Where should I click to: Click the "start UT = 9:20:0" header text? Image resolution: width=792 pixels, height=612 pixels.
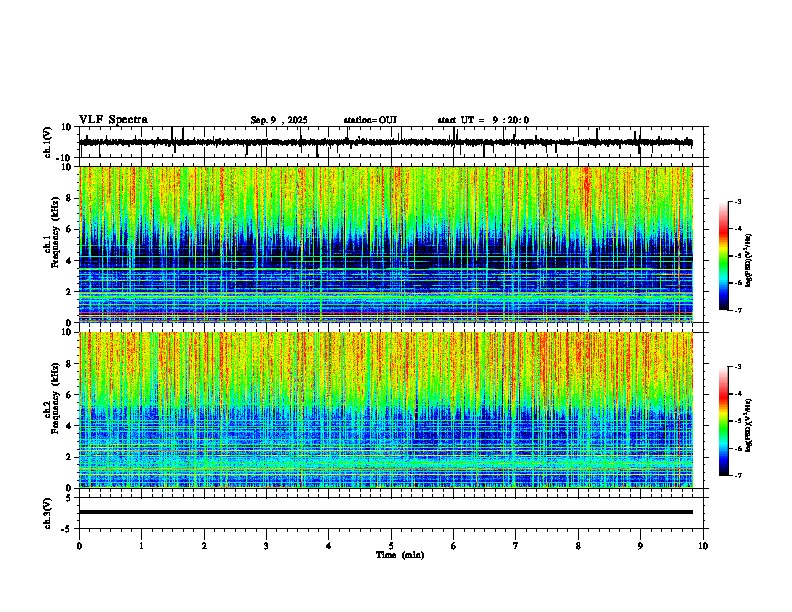(x=483, y=120)
